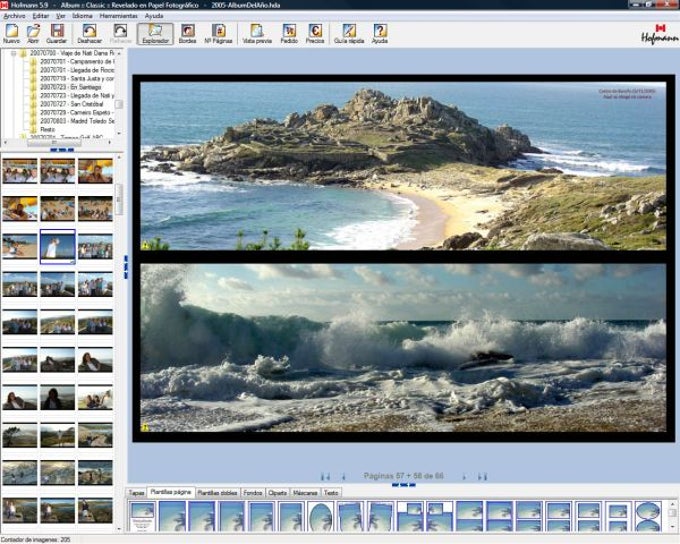This screenshot has height=544, width=680.
Task: Select folder 20070729 - Carneiro Espeto
Action: (72, 112)
